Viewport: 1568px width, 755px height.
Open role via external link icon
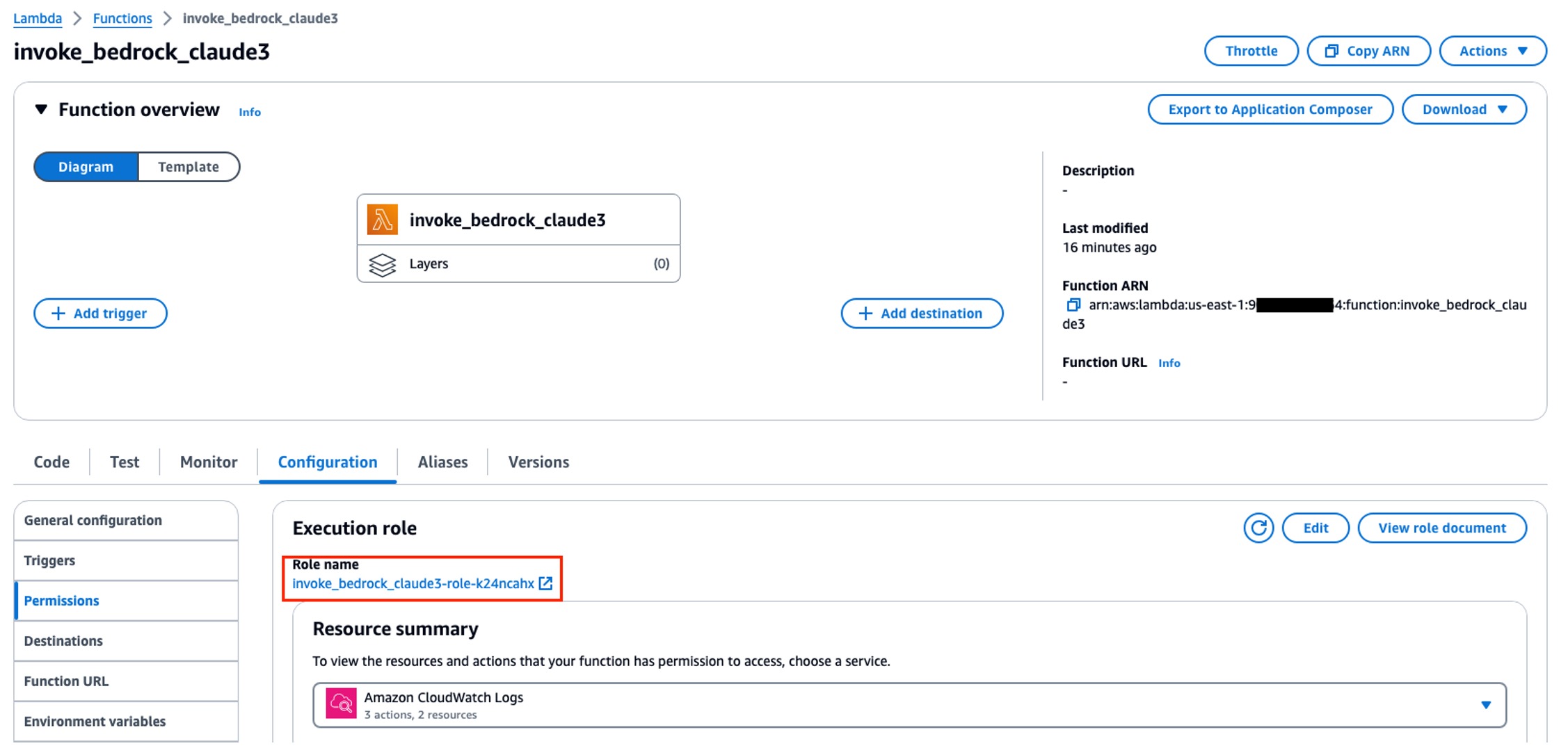coord(546,583)
